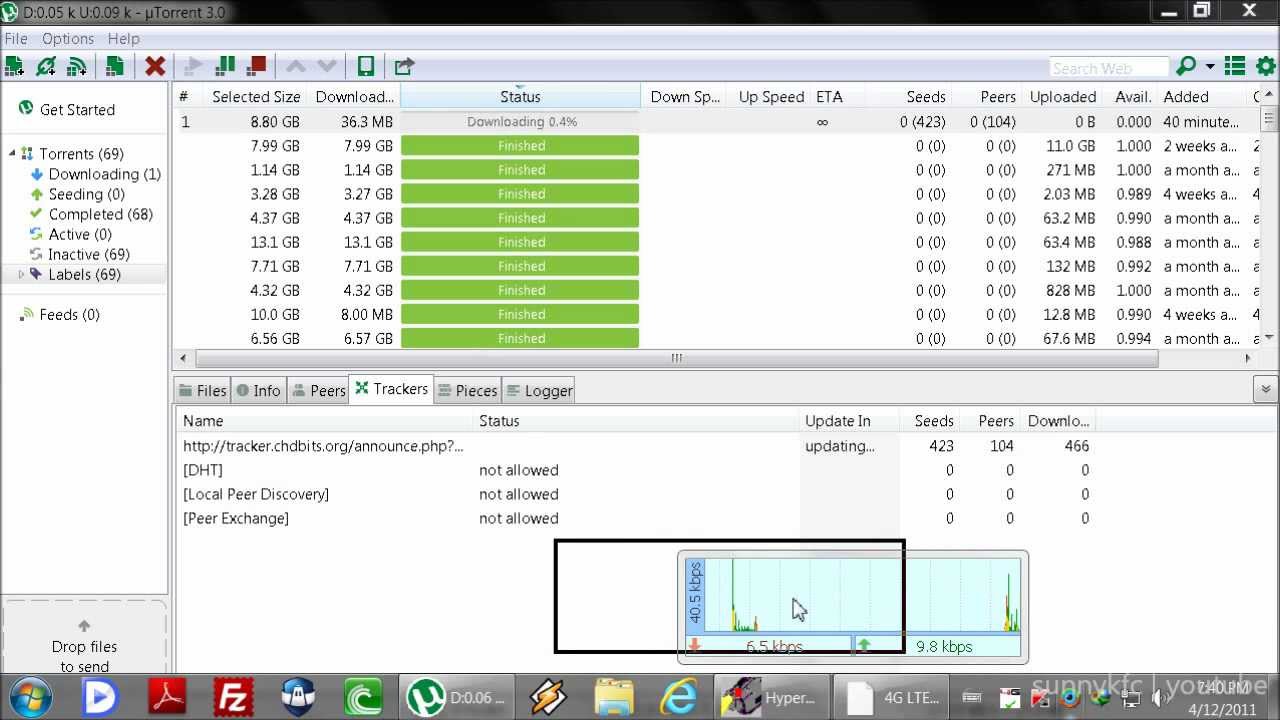This screenshot has height=720, width=1280.
Task: Open Internet Explorer from the taskbar
Action: point(678,697)
